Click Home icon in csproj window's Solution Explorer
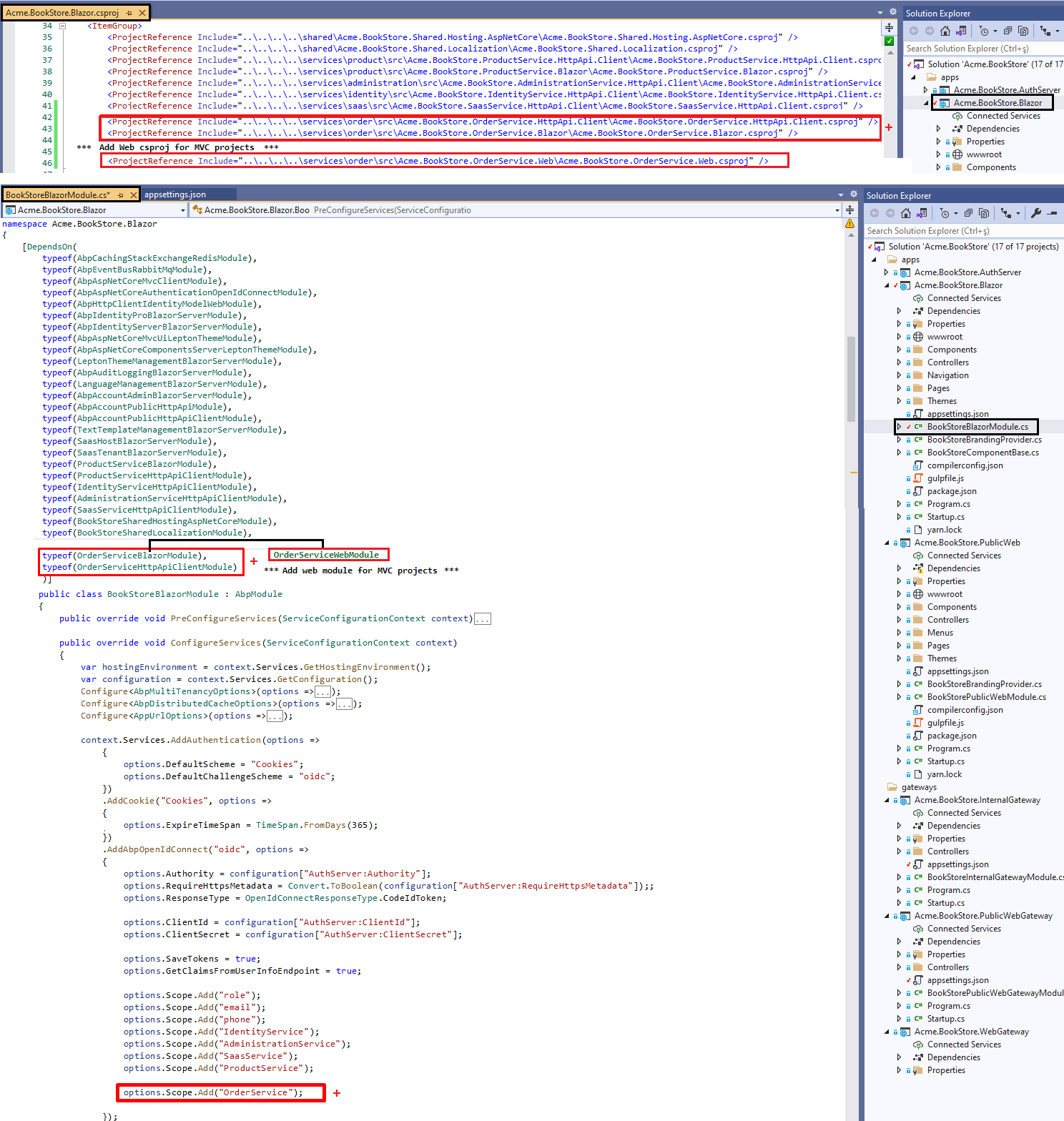 pos(945,31)
